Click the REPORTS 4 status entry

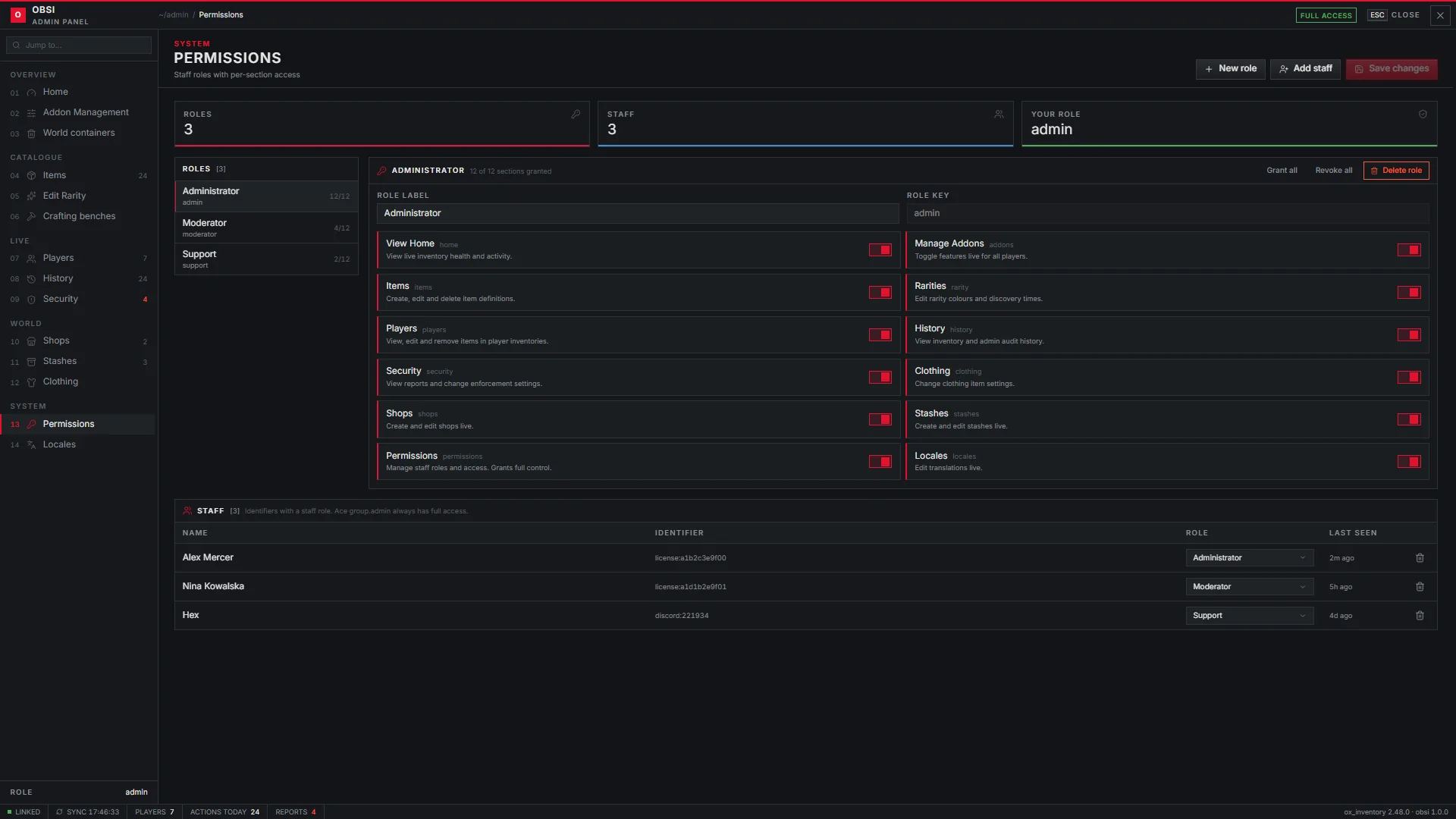point(296,812)
